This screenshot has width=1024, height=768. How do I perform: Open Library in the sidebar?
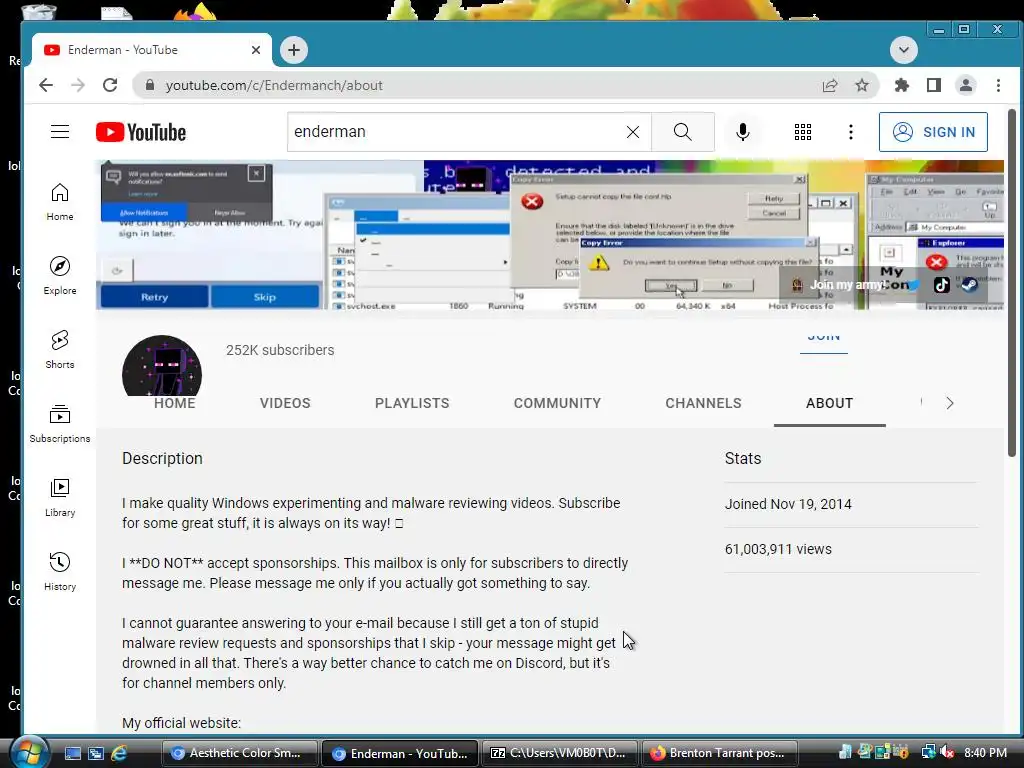[x=60, y=498]
